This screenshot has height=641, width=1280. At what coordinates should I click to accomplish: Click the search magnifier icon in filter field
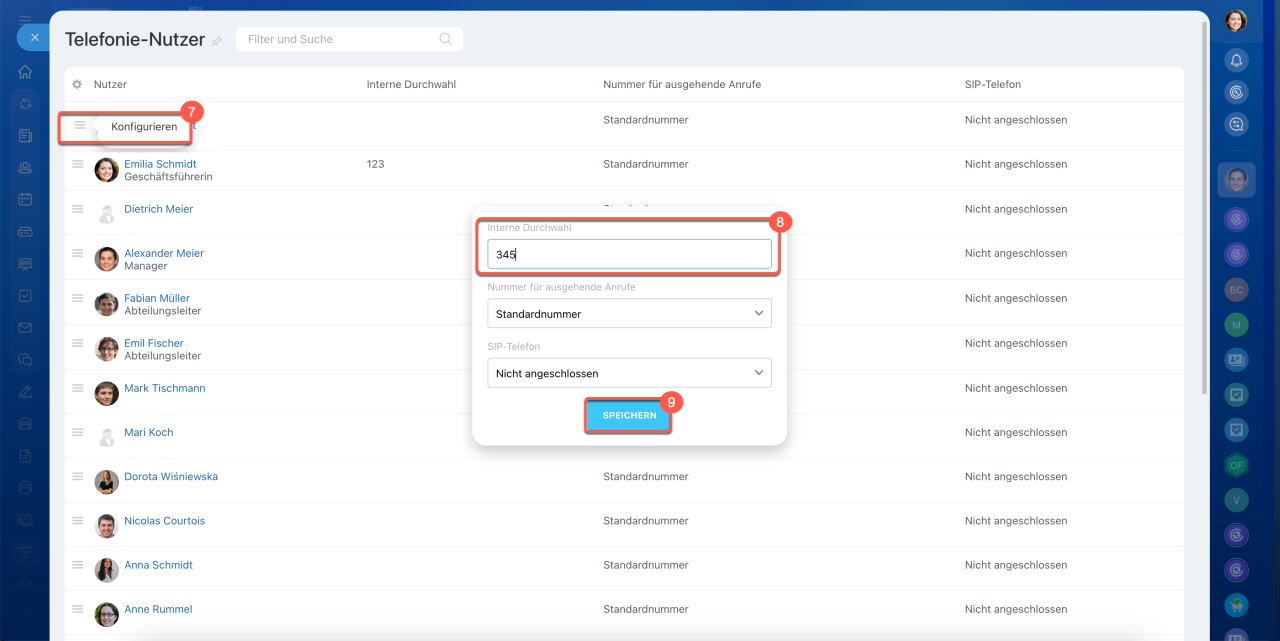click(x=446, y=39)
